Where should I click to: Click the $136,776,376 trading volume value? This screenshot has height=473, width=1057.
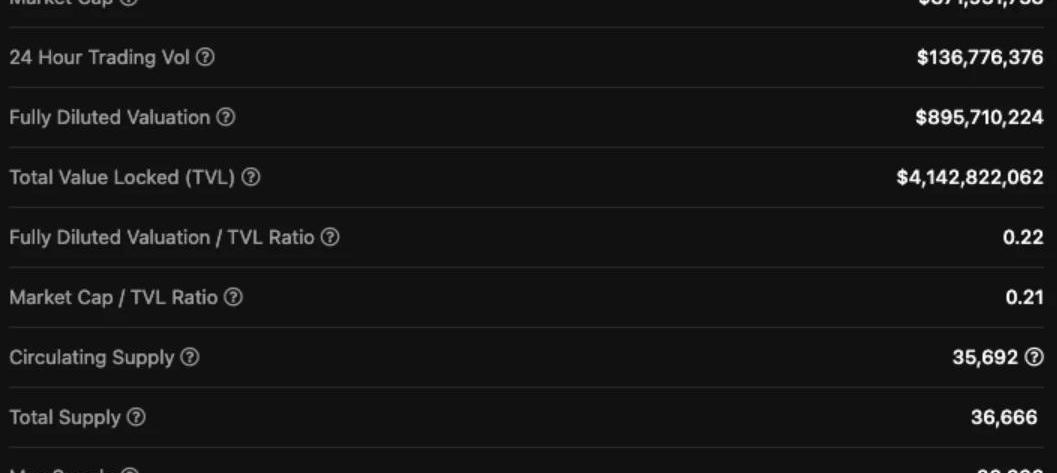click(x=980, y=59)
